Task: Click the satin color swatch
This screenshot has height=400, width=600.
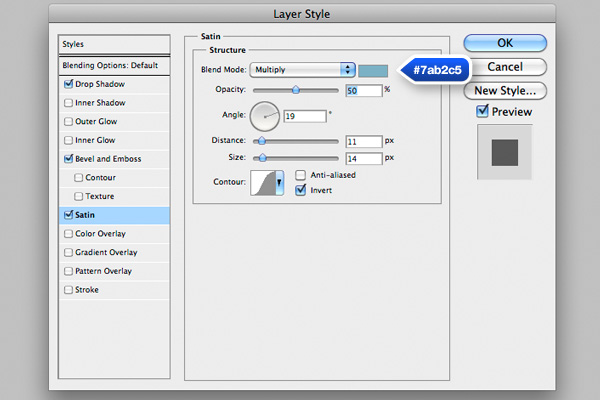Action: click(377, 70)
